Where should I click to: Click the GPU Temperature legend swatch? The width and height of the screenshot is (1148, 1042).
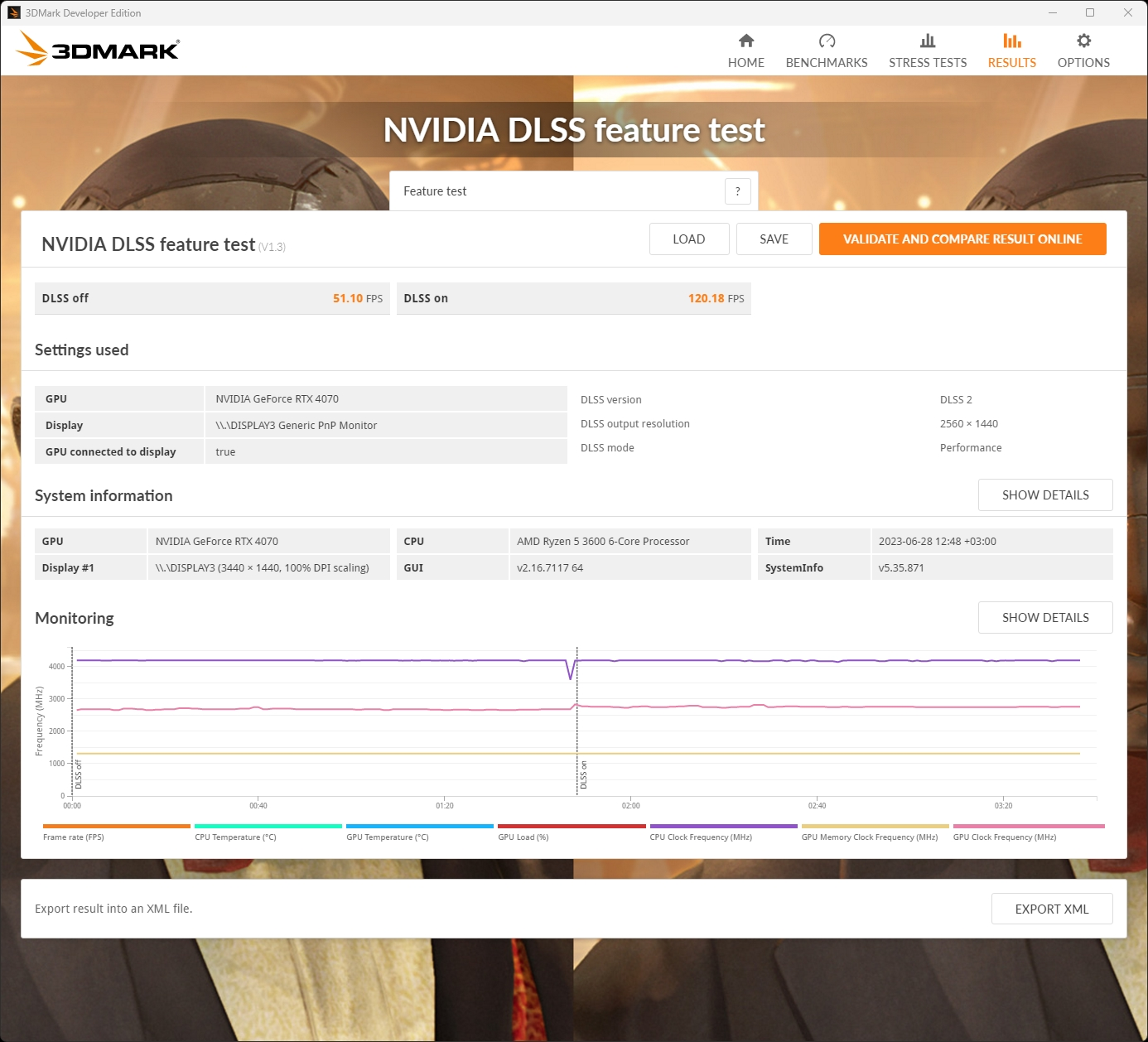coord(420,826)
